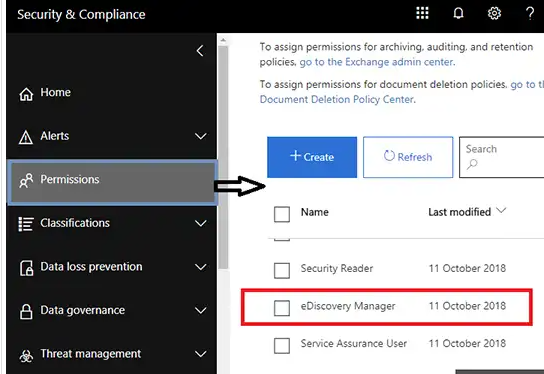The height and width of the screenshot is (374, 544).
Task: Open the notifications bell
Action: point(458,13)
